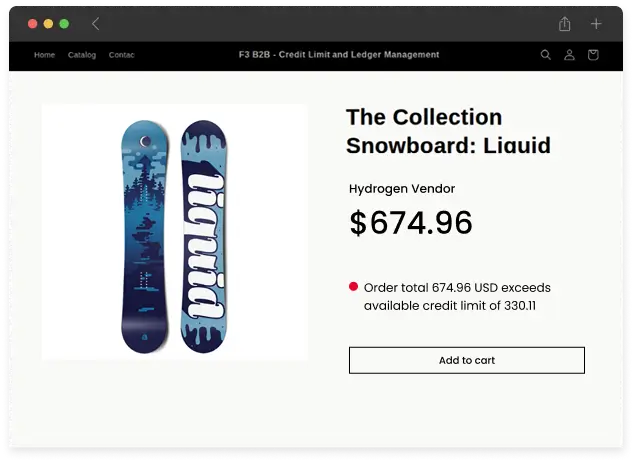Go to the Home menu item
The image size is (634, 462).
[44, 55]
